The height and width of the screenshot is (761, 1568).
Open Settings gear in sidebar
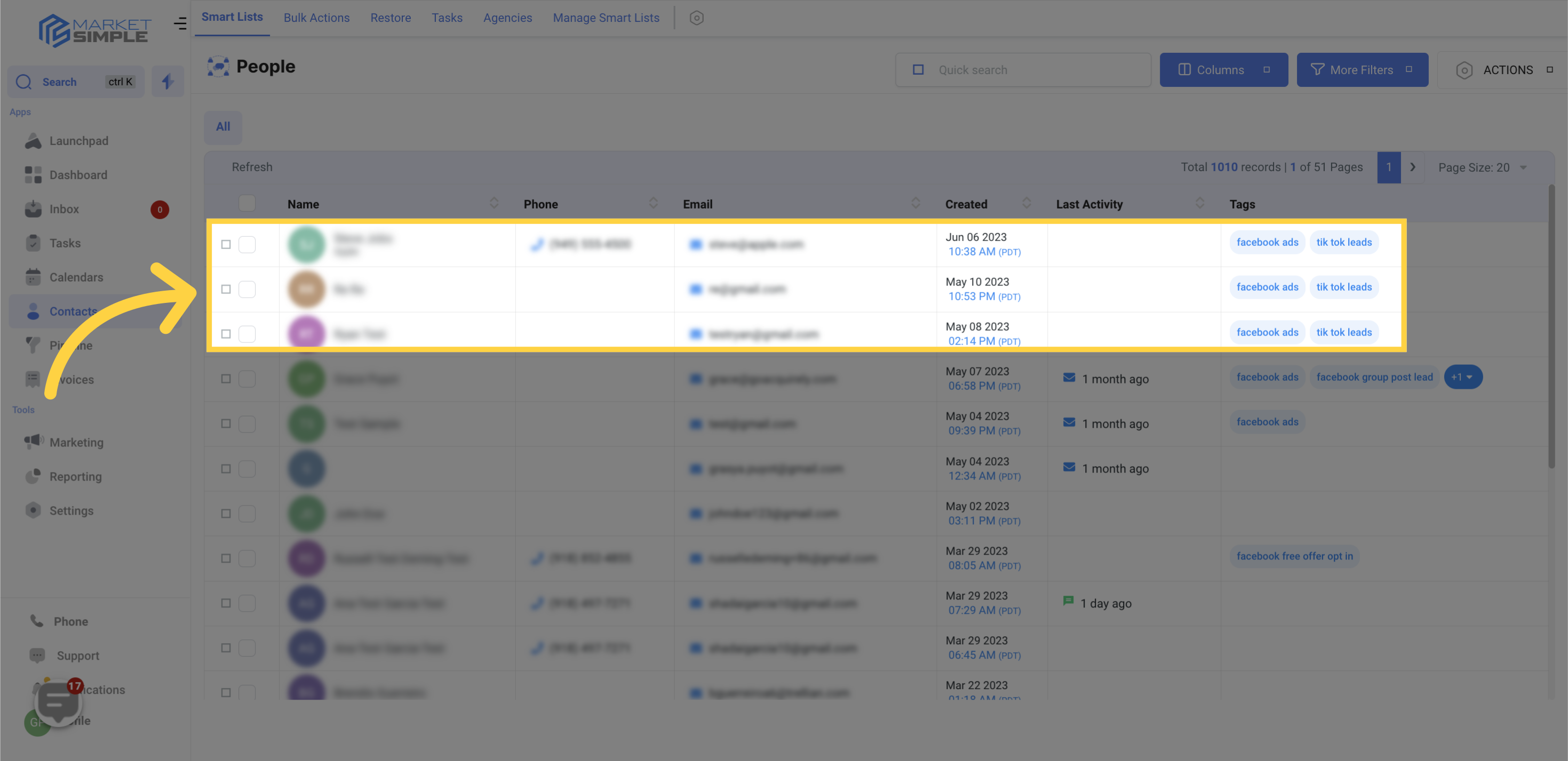(x=33, y=510)
